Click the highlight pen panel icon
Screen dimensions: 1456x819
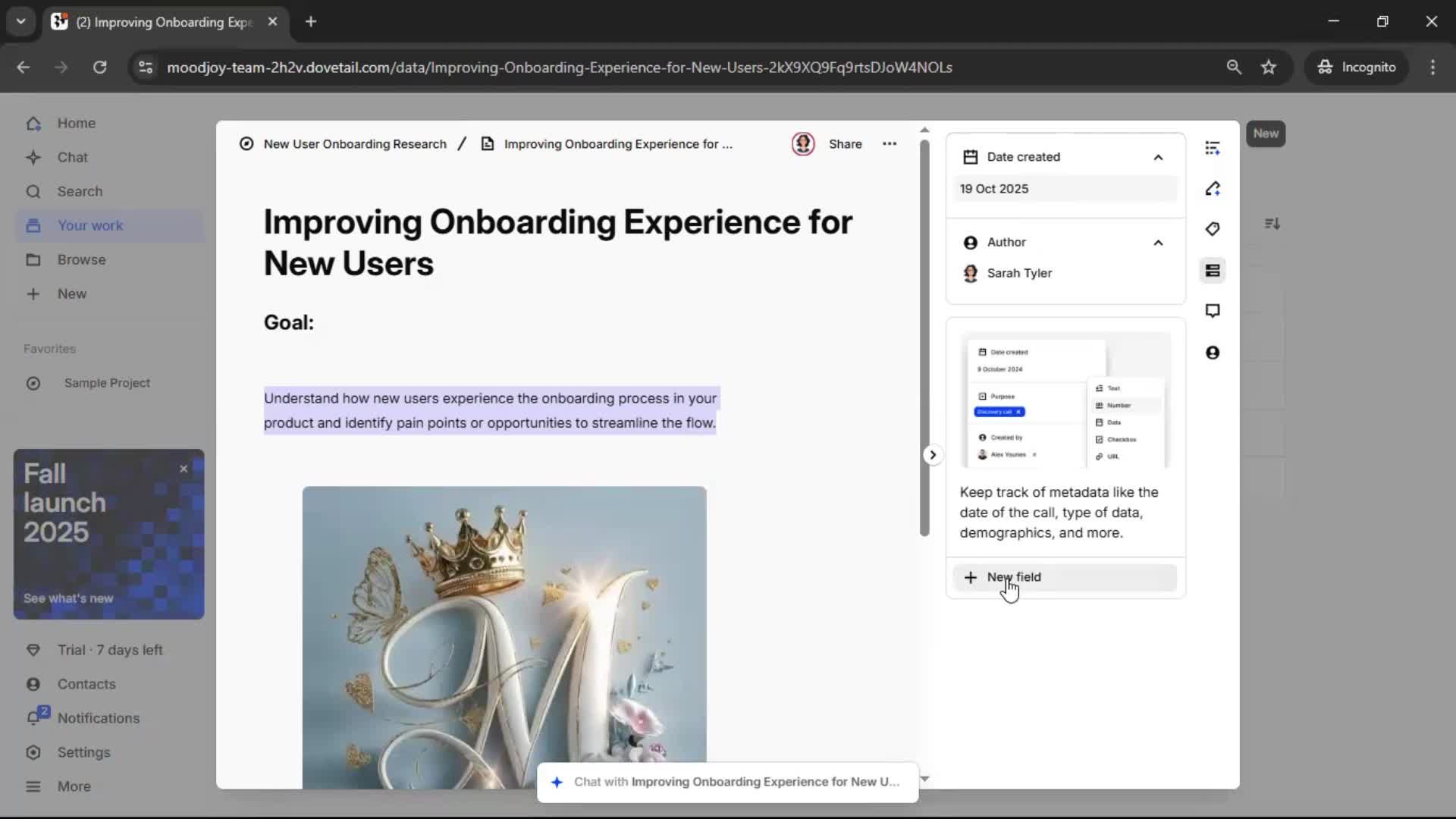1212,189
